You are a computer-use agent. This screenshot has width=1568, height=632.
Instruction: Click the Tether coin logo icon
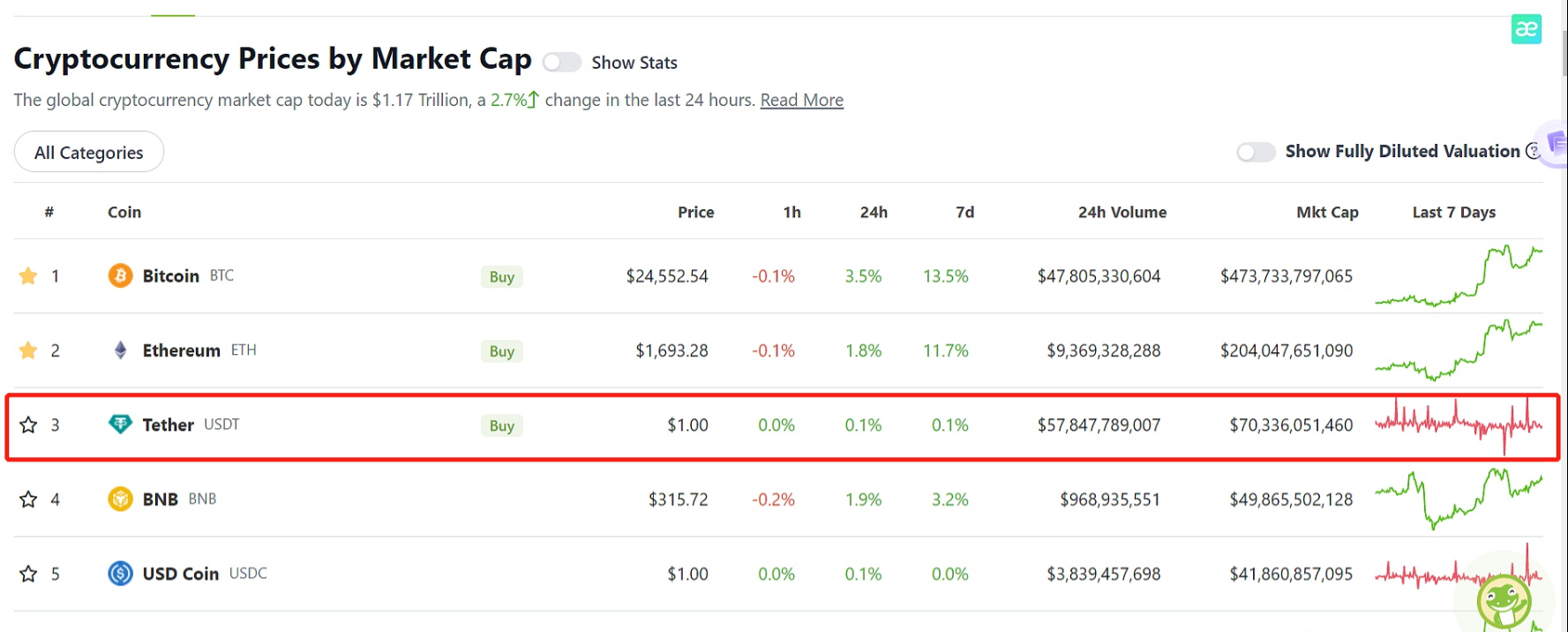[120, 425]
